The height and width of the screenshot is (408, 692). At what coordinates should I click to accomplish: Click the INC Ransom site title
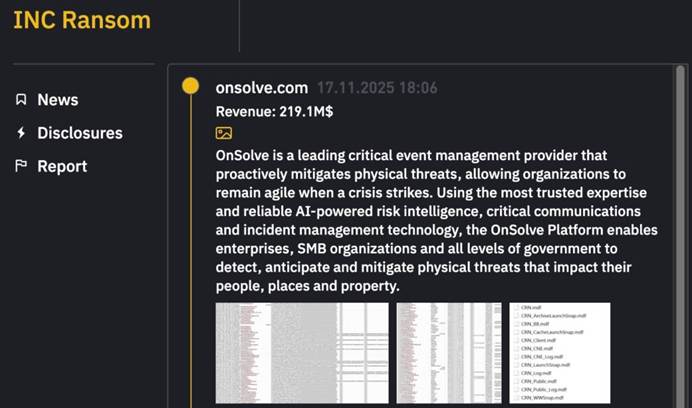click(82, 20)
